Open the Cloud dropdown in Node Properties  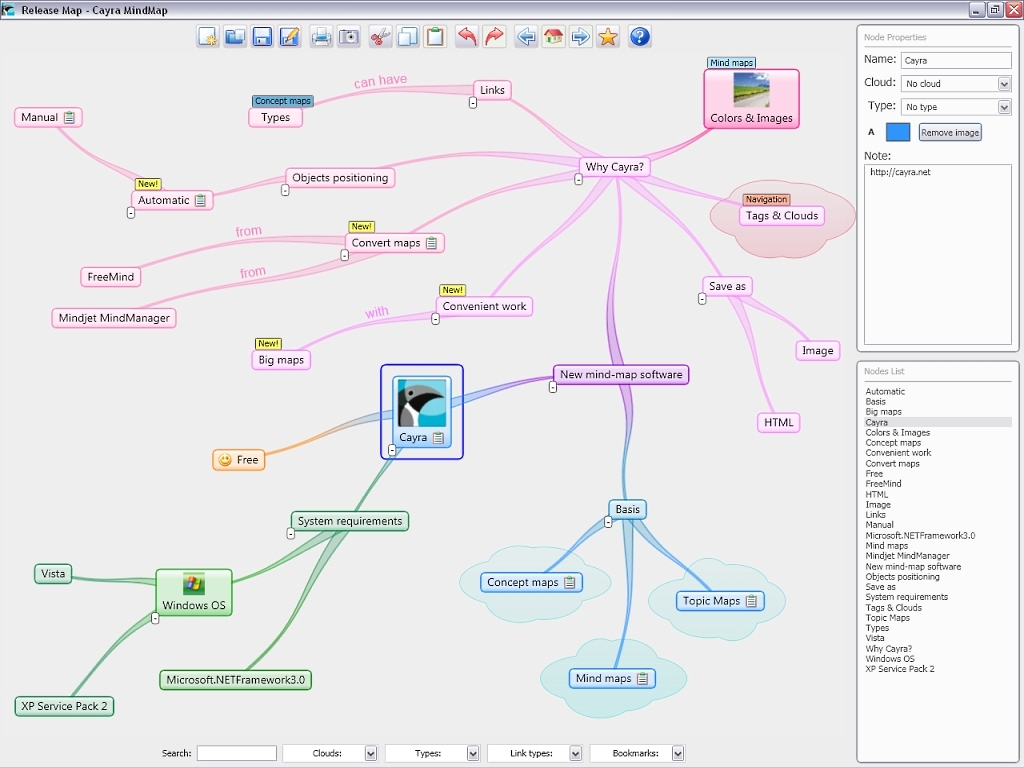pos(1004,84)
